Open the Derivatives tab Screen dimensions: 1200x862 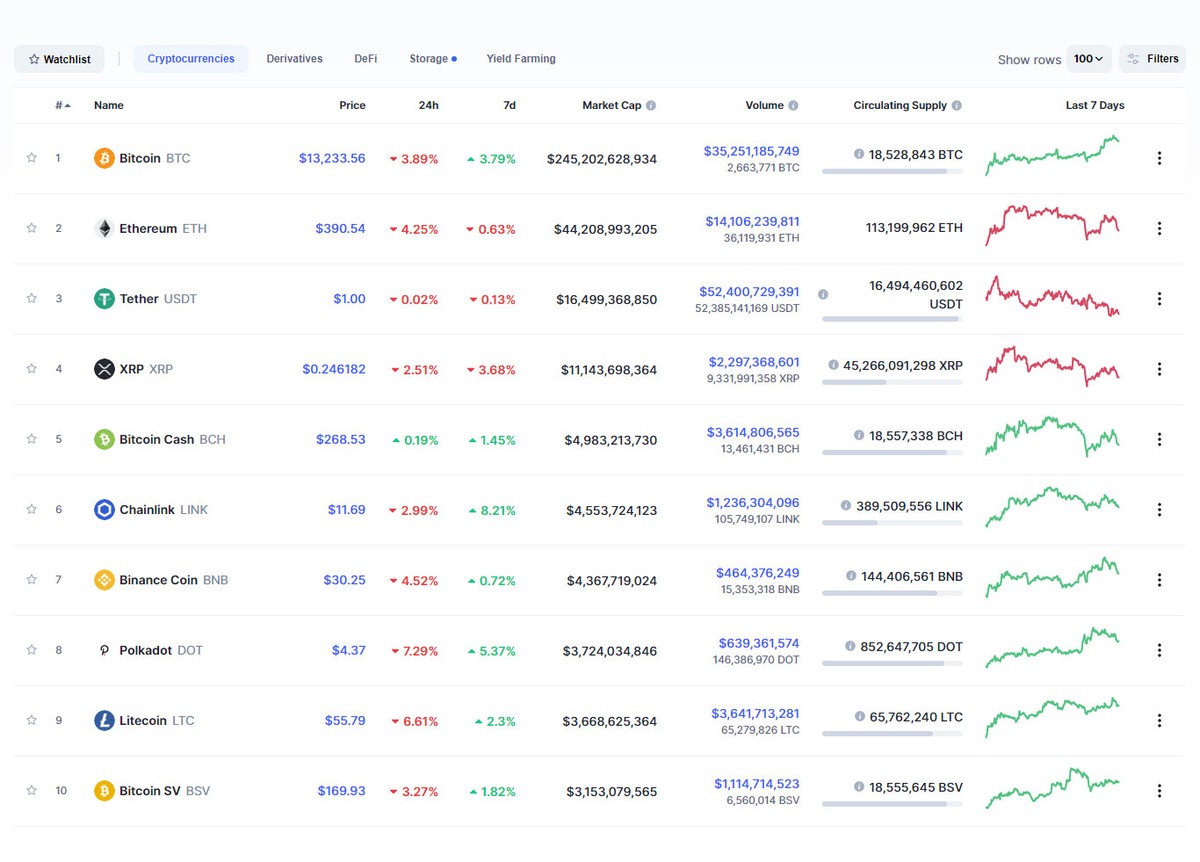point(294,59)
